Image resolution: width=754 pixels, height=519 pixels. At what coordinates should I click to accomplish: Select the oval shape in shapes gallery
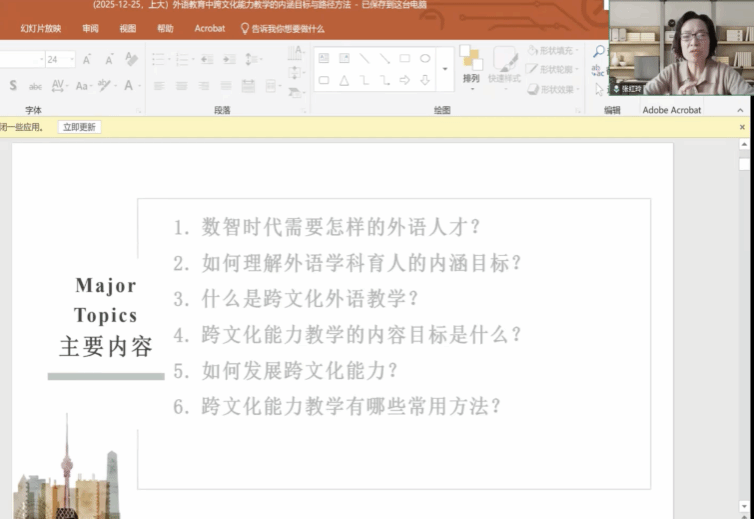425,59
